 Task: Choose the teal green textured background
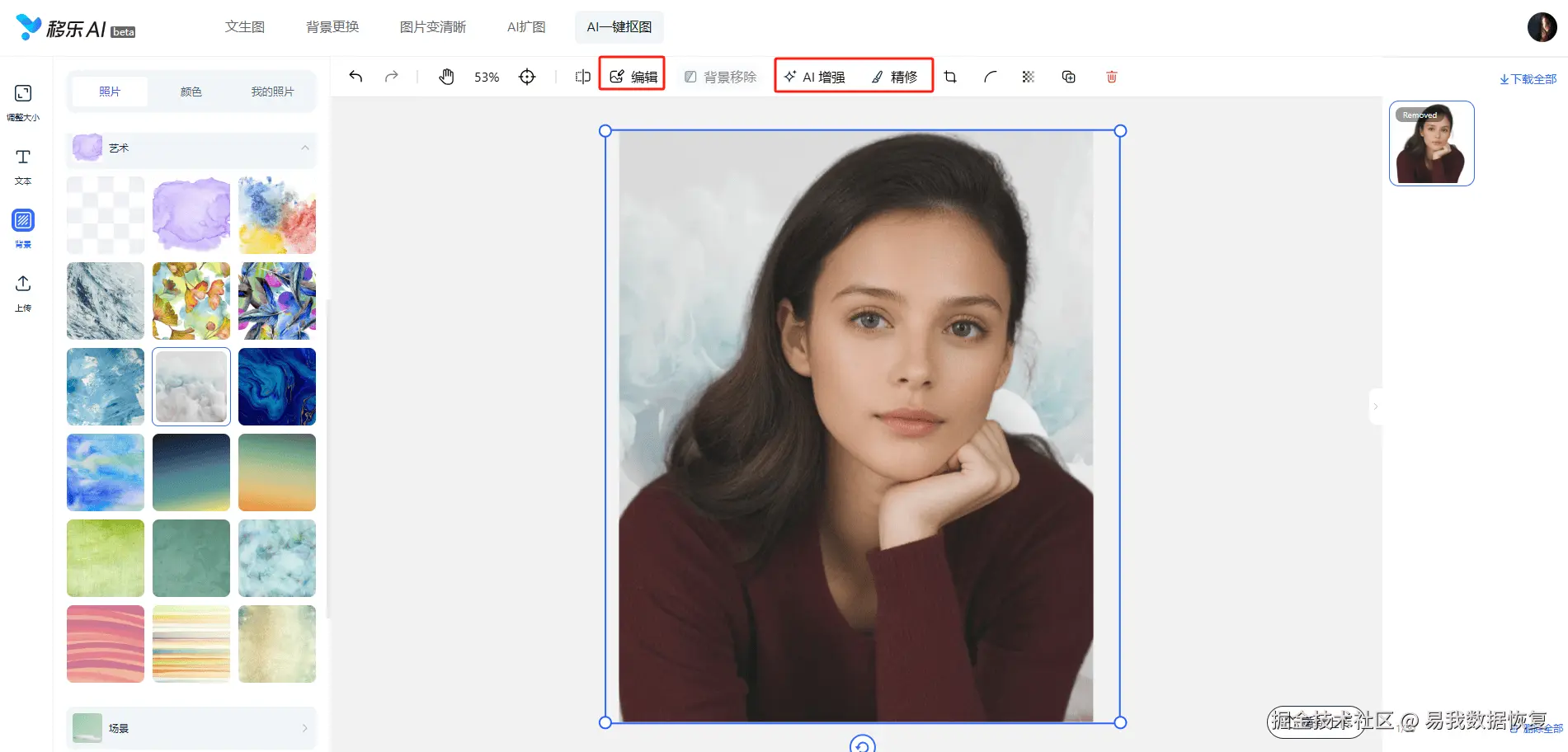(x=191, y=558)
